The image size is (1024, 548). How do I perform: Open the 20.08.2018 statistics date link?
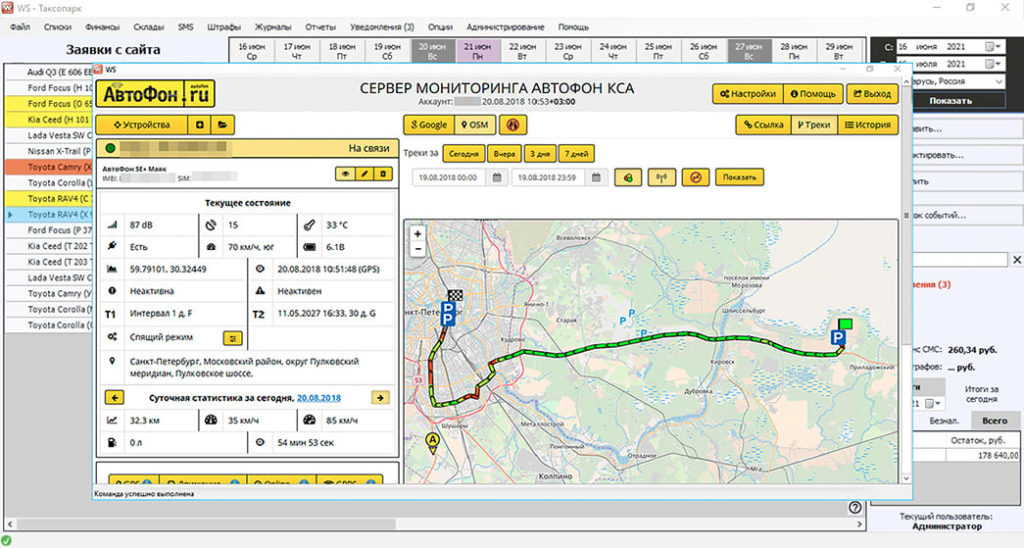319,397
